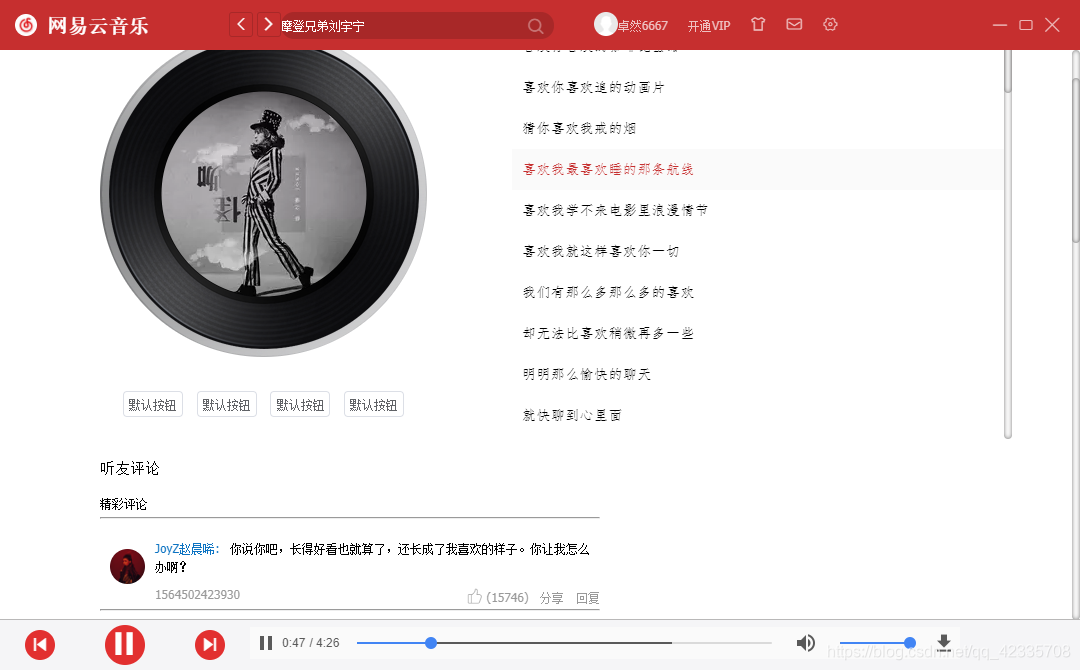The width and height of the screenshot is (1080, 670).
Task: Open the 卓然6667 profile name
Action: 642,26
